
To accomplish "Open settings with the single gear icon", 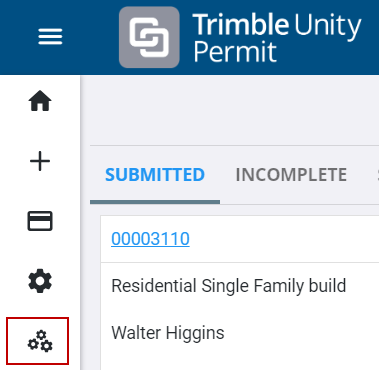I will 40,281.
